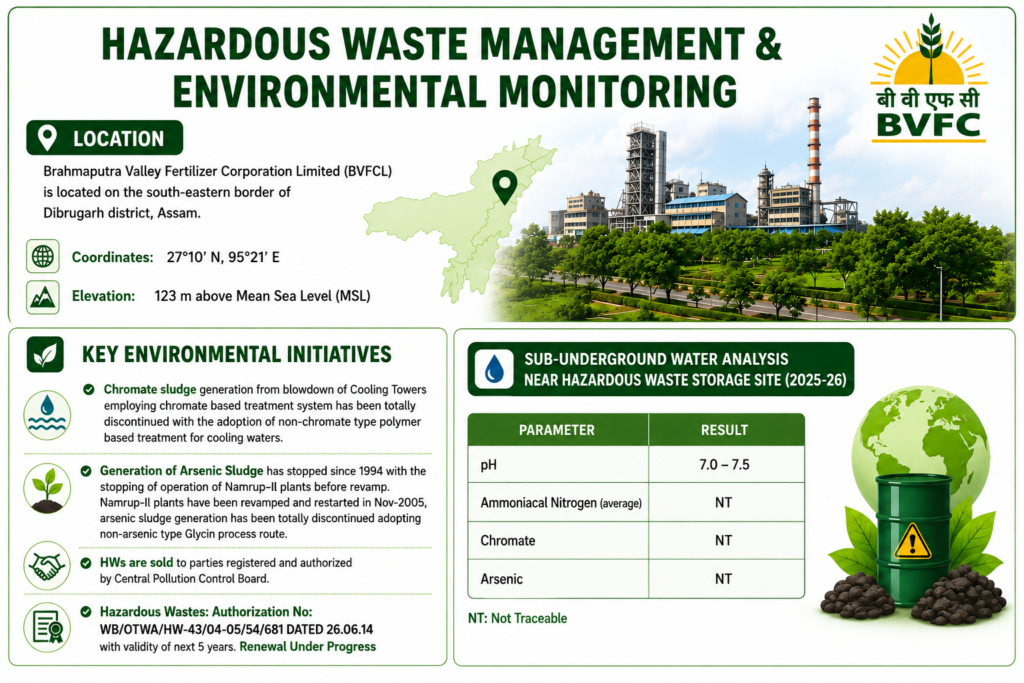Click the NT result for Chromate
This screenshot has height=683, width=1024.
(724, 541)
